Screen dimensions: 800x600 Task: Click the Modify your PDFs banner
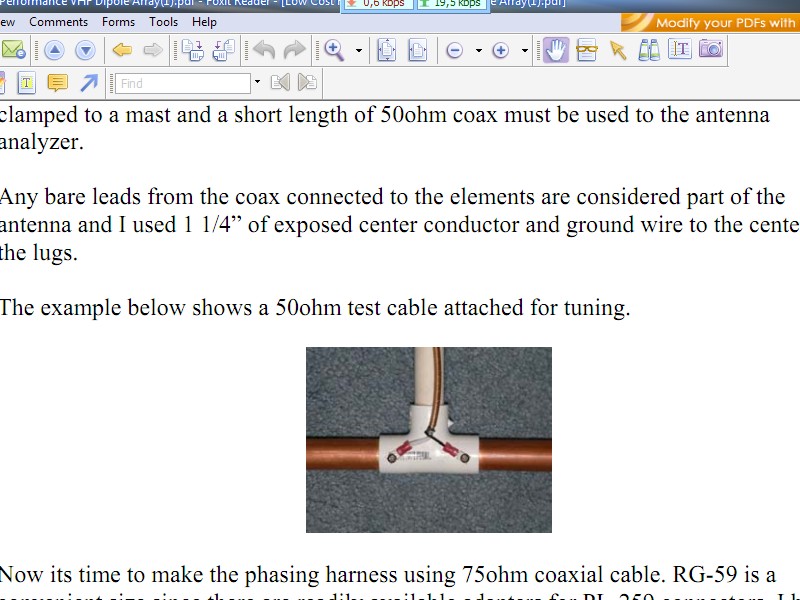point(710,22)
